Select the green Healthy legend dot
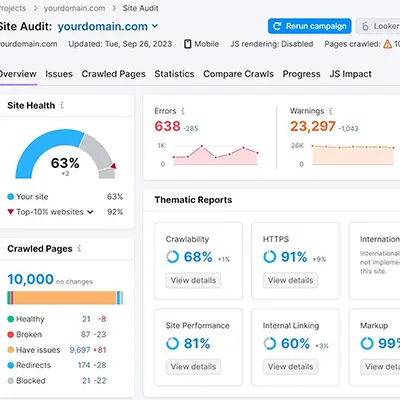 (11, 319)
